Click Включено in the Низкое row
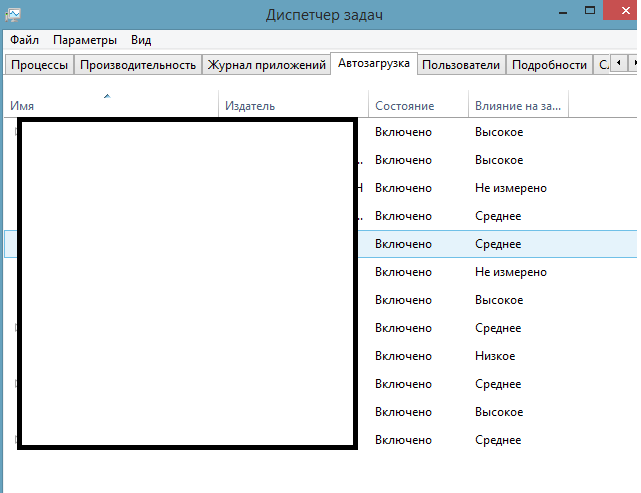Image resolution: width=641 pixels, height=493 pixels. [403, 356]
